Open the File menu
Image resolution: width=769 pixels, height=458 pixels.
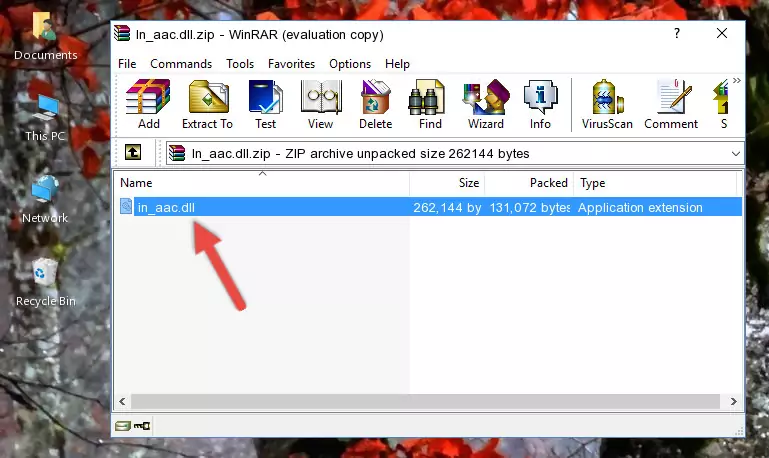(x=127, y=64)
